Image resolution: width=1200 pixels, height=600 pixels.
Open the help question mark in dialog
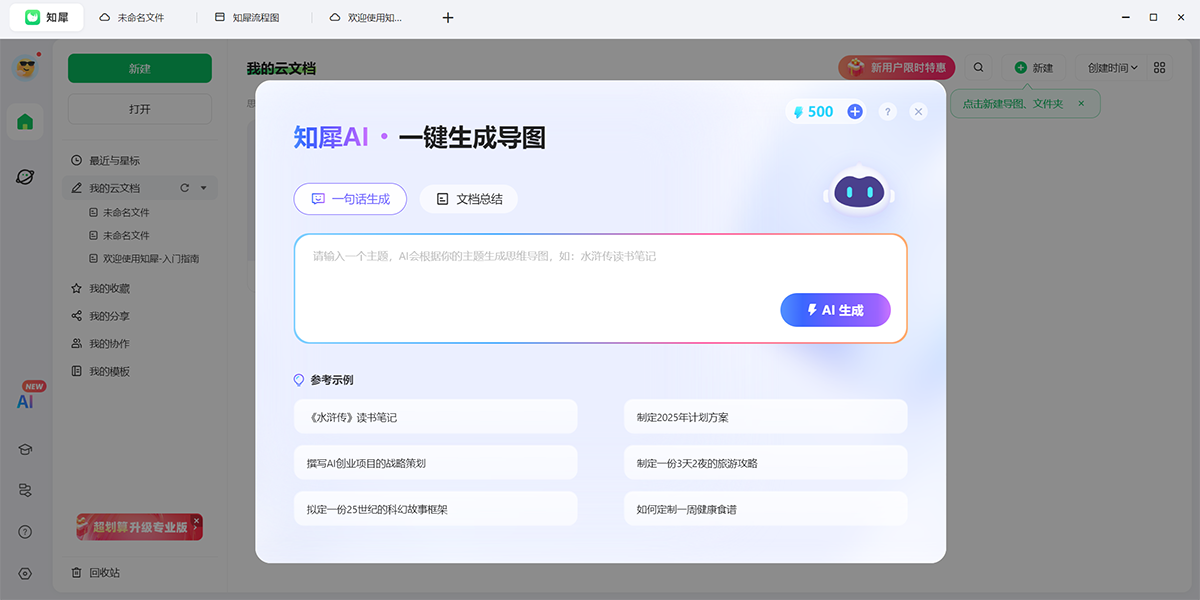887,112
